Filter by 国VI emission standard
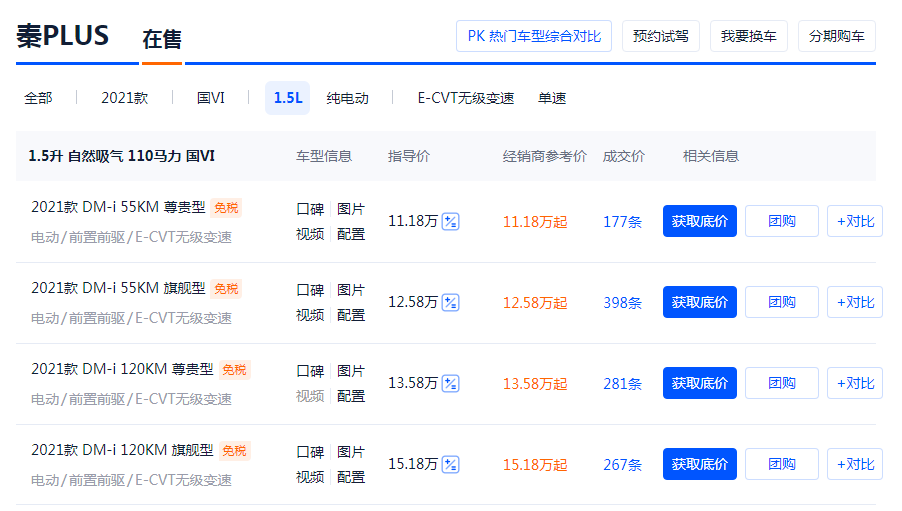This screenshot has width=902, height=511. [x=211, y=98]
